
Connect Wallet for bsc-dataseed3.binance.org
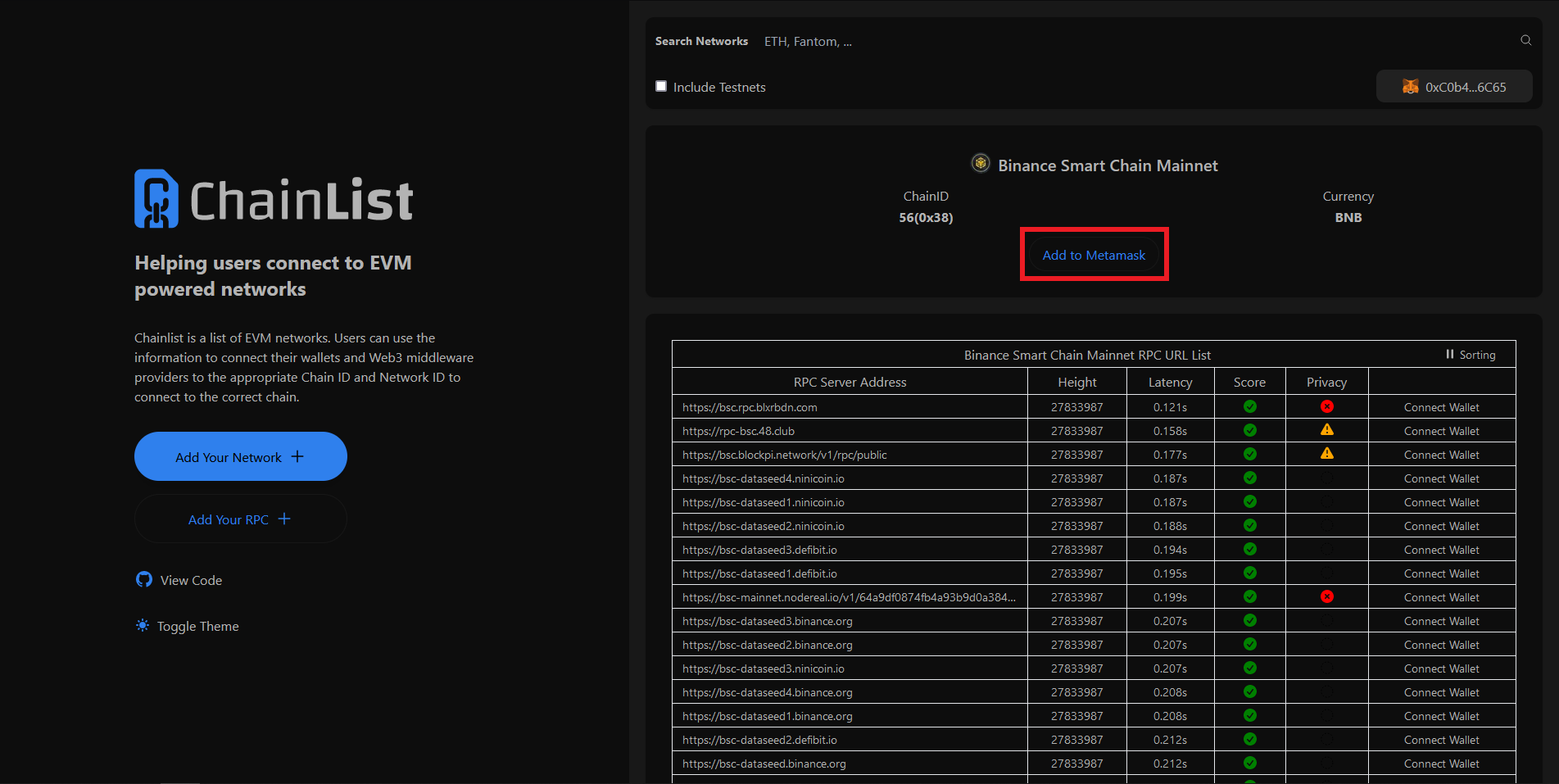click(x=1441, y=621)
